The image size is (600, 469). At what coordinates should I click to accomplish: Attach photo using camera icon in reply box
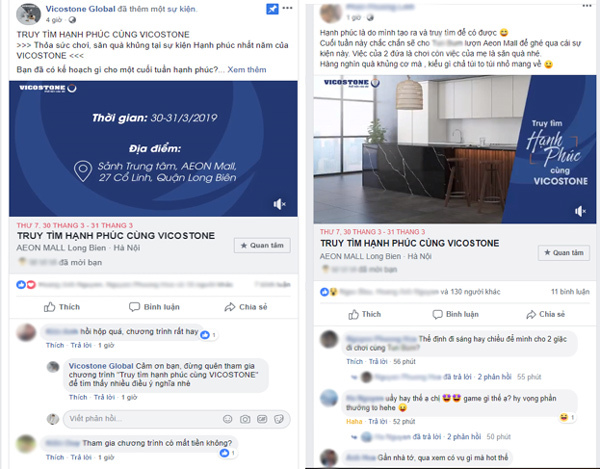coord(245,419)
